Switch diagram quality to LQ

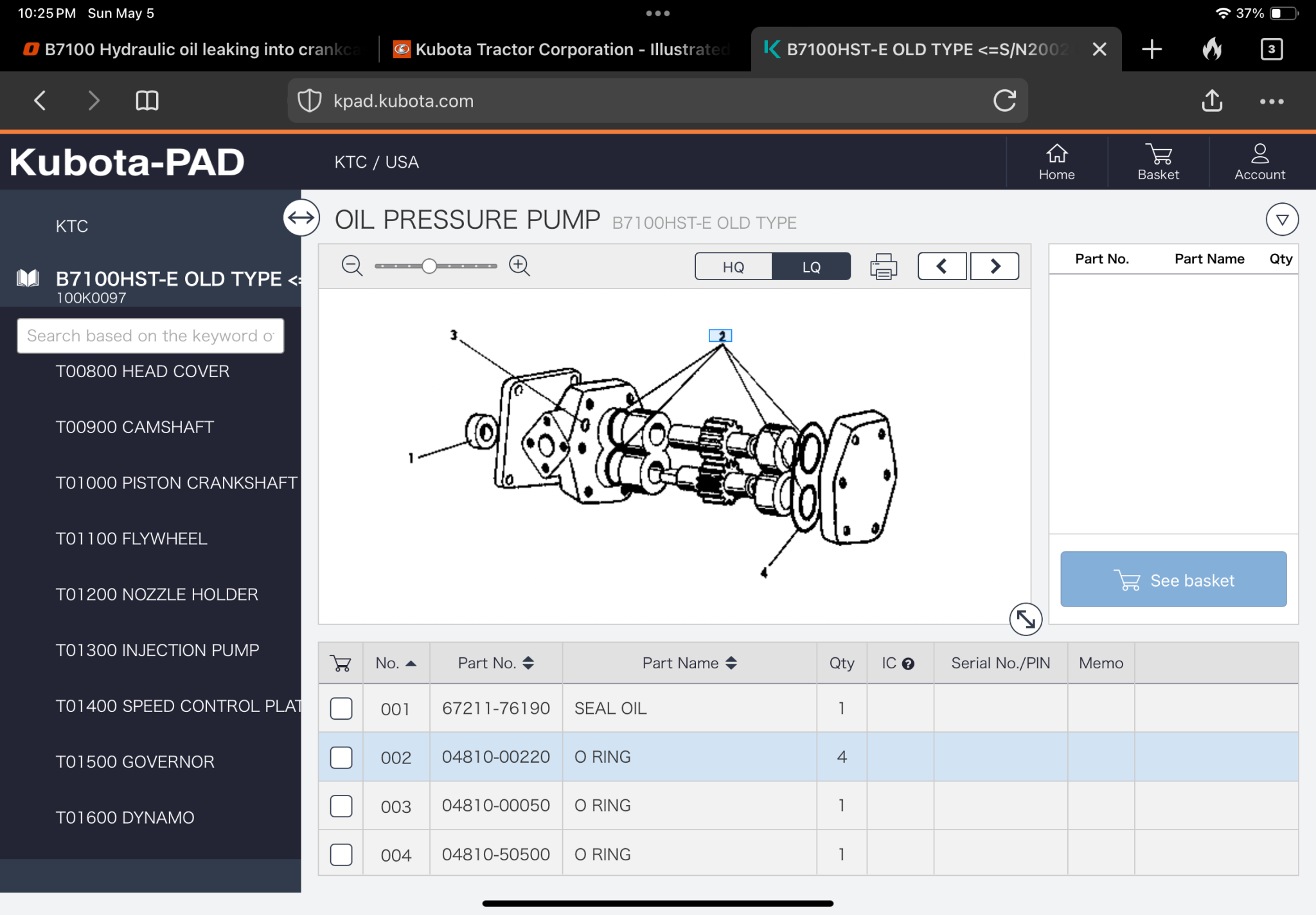click(x=812, y=267)
